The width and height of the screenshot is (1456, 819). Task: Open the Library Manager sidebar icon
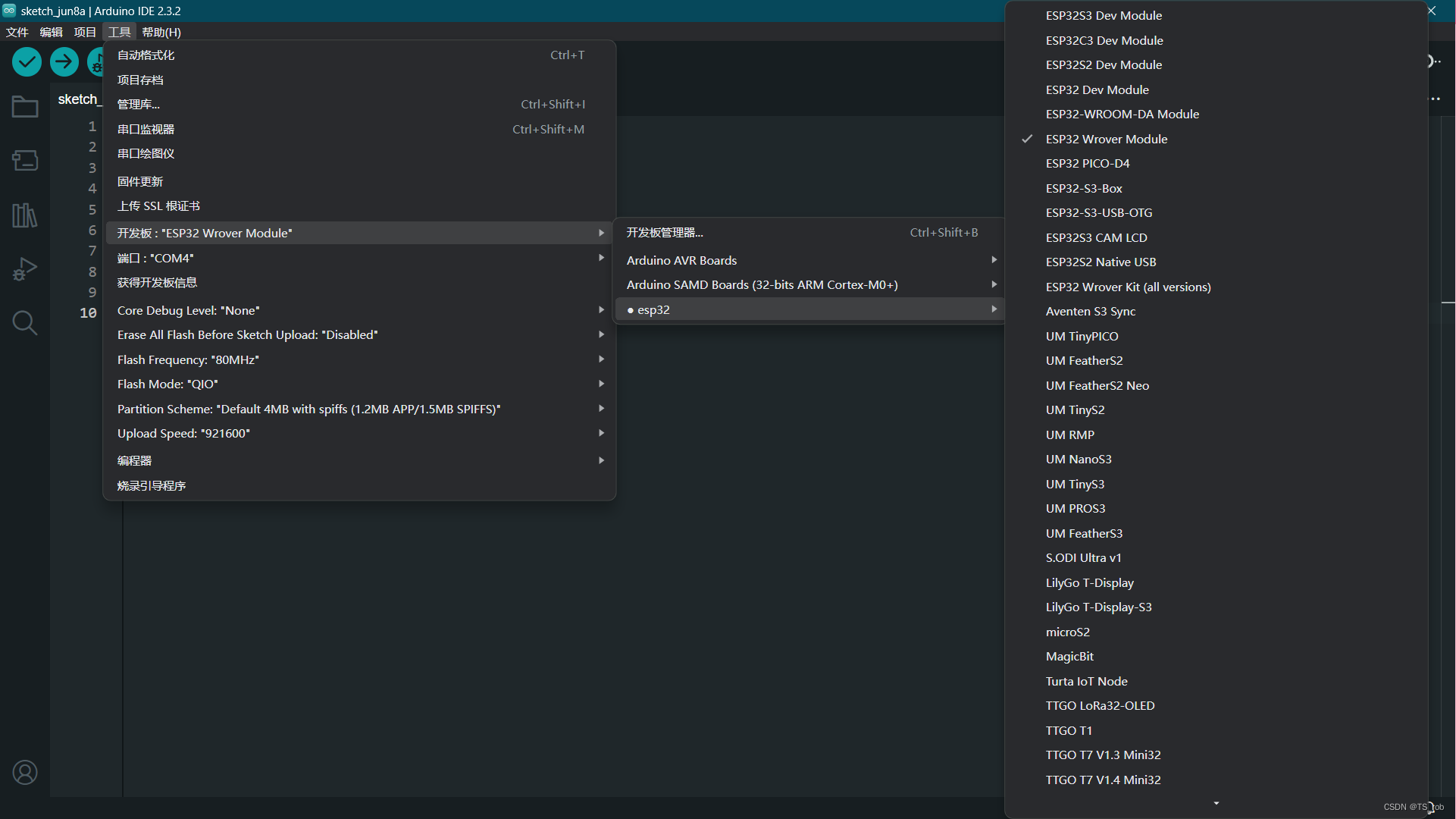point(25,215)
